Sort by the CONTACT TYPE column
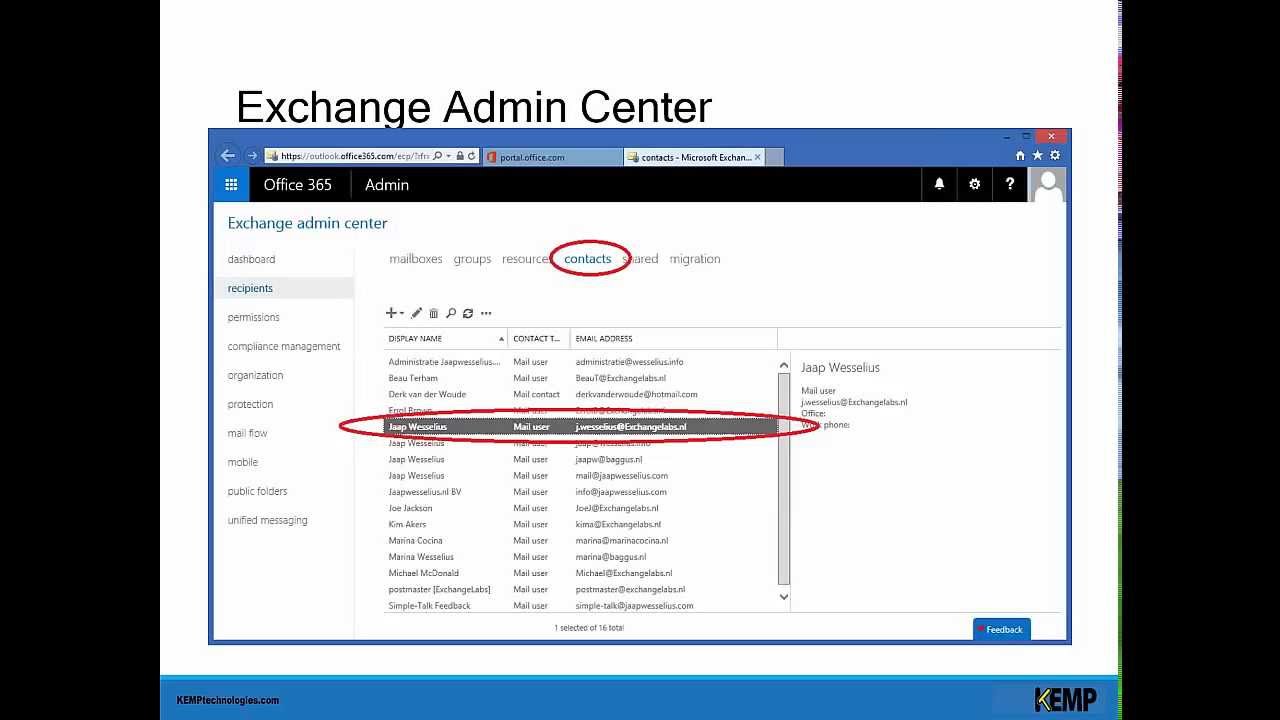Viewport: 1280px width, 720px height. pyautogui.click(x=539, y=338)
